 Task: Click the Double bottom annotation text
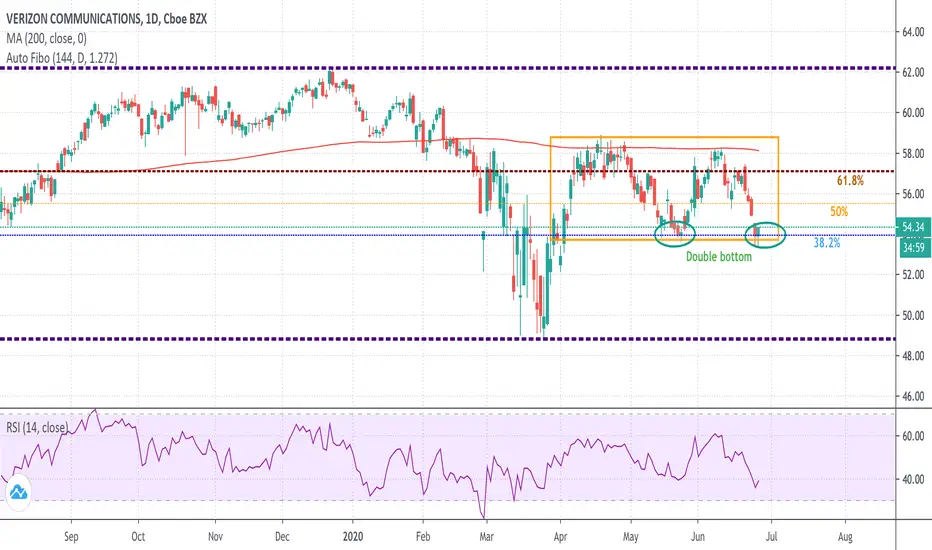[719, 257]
